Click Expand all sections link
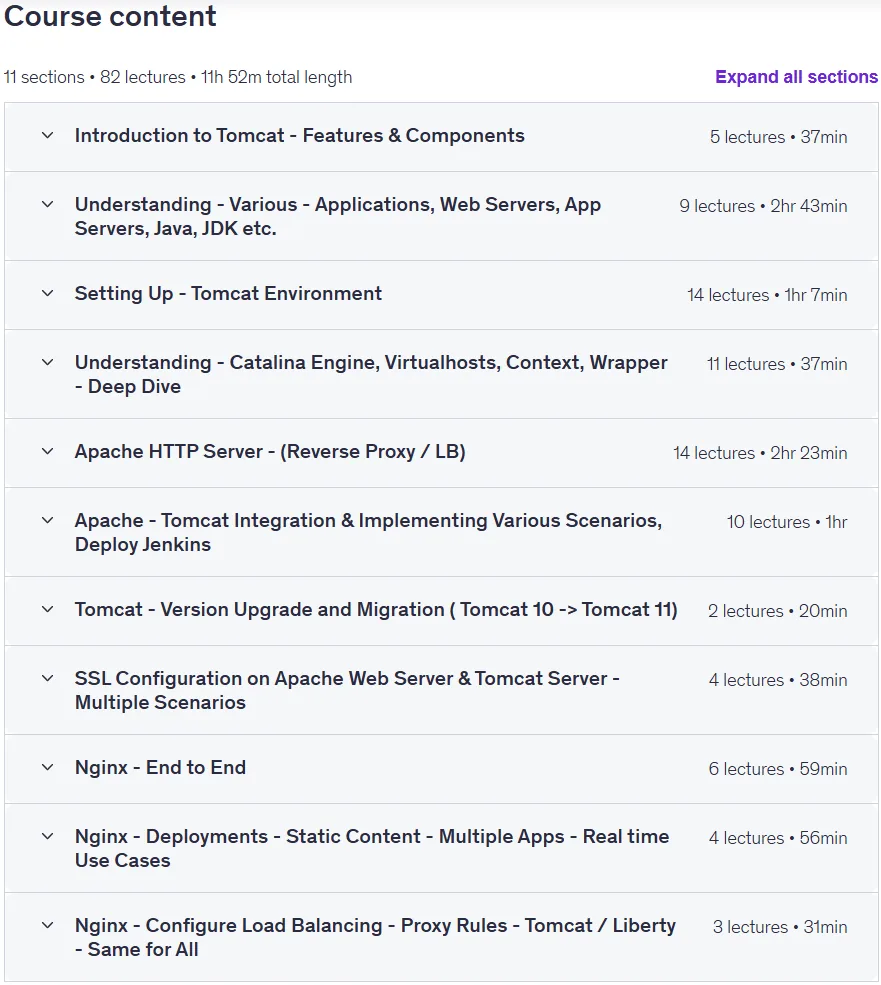The height and width of the screenshot is (985, 881). 796,77
